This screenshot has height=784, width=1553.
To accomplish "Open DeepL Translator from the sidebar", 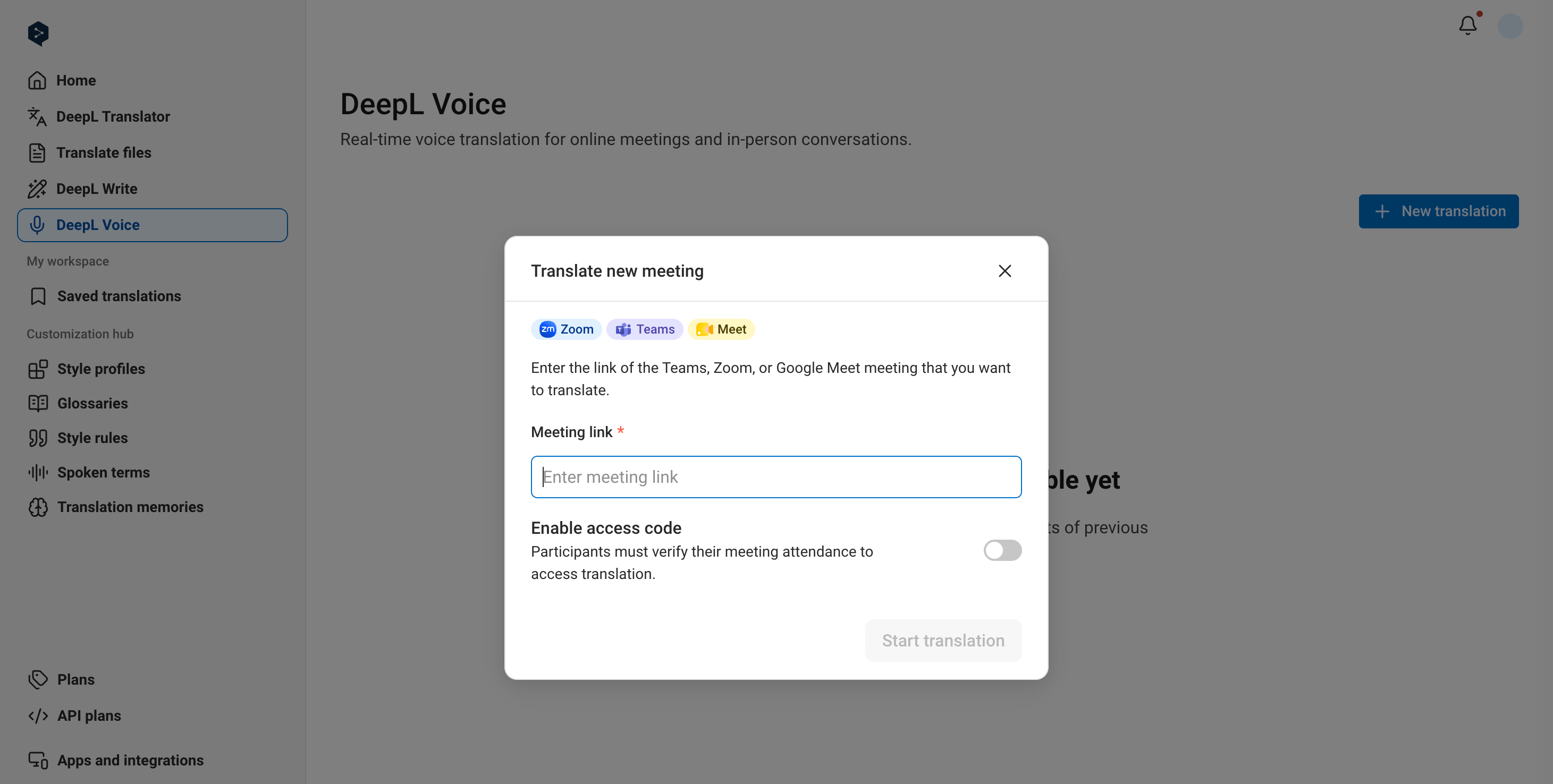I will [152, 116].
